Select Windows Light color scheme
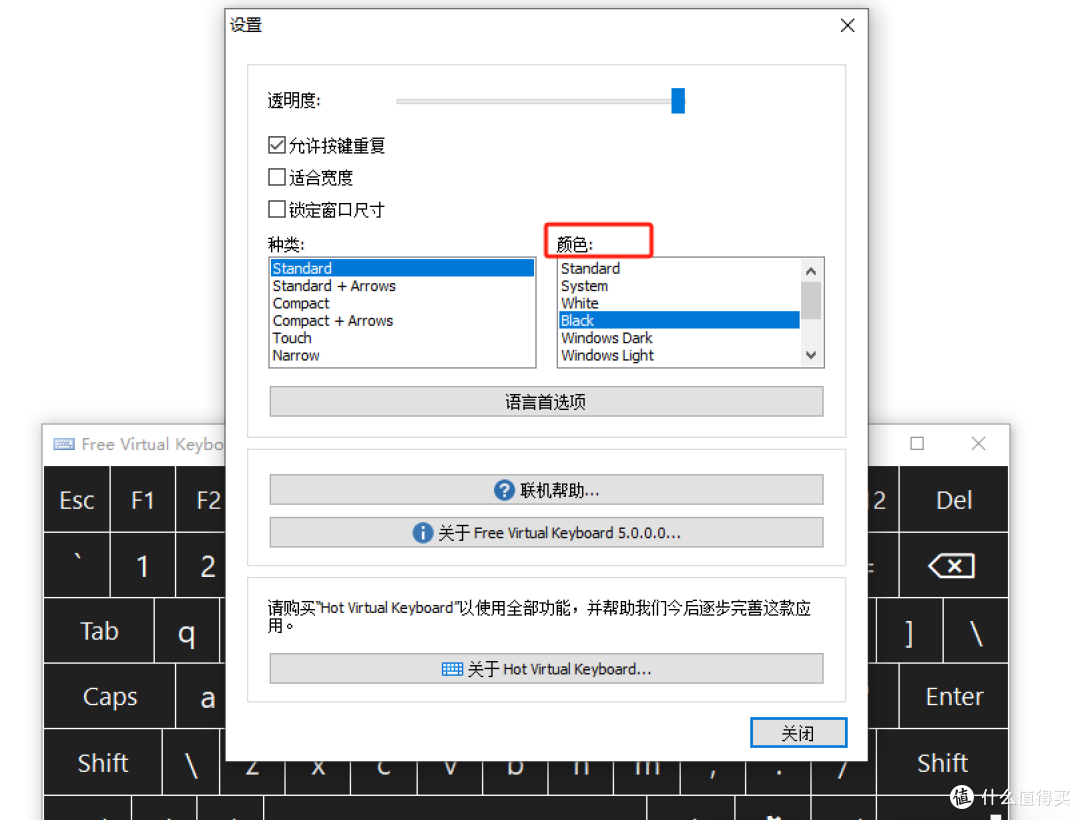 (679, 356)
